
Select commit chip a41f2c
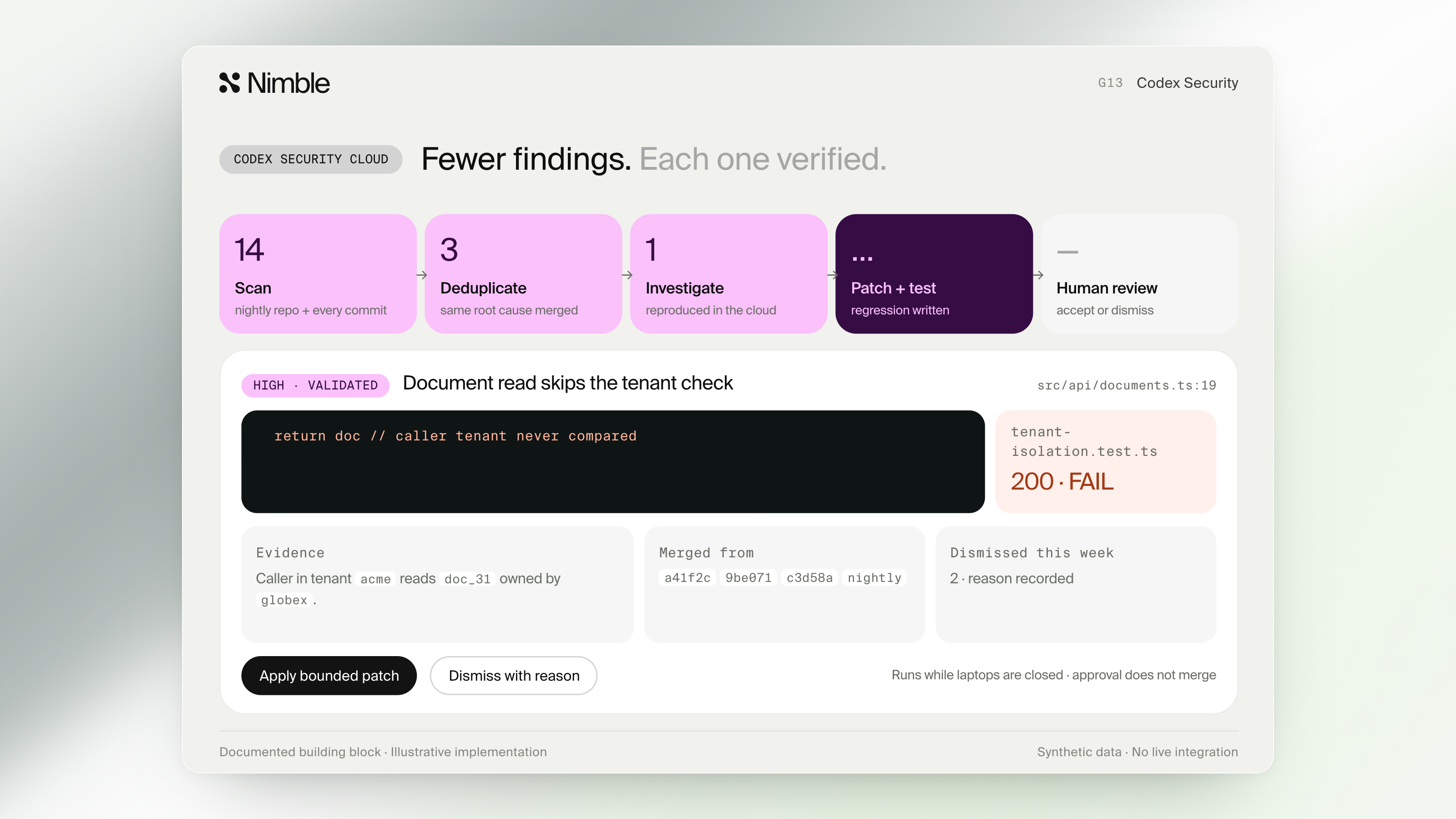tap(688, 578)
